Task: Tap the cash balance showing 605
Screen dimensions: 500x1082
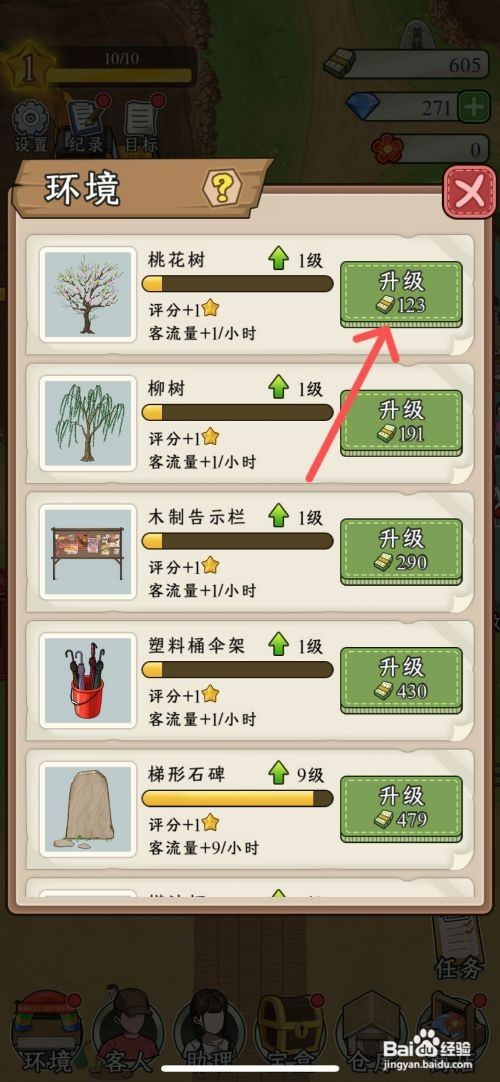Action: (408, 65)
